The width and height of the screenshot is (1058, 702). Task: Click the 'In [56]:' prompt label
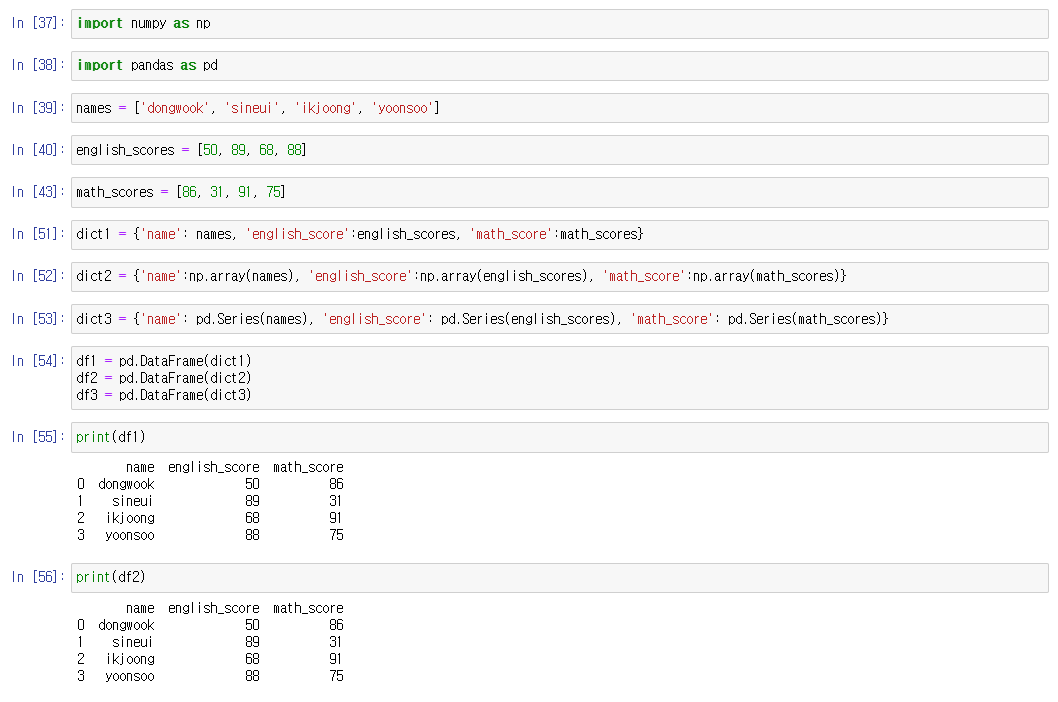pyautogui.click(x=38, y=576)
